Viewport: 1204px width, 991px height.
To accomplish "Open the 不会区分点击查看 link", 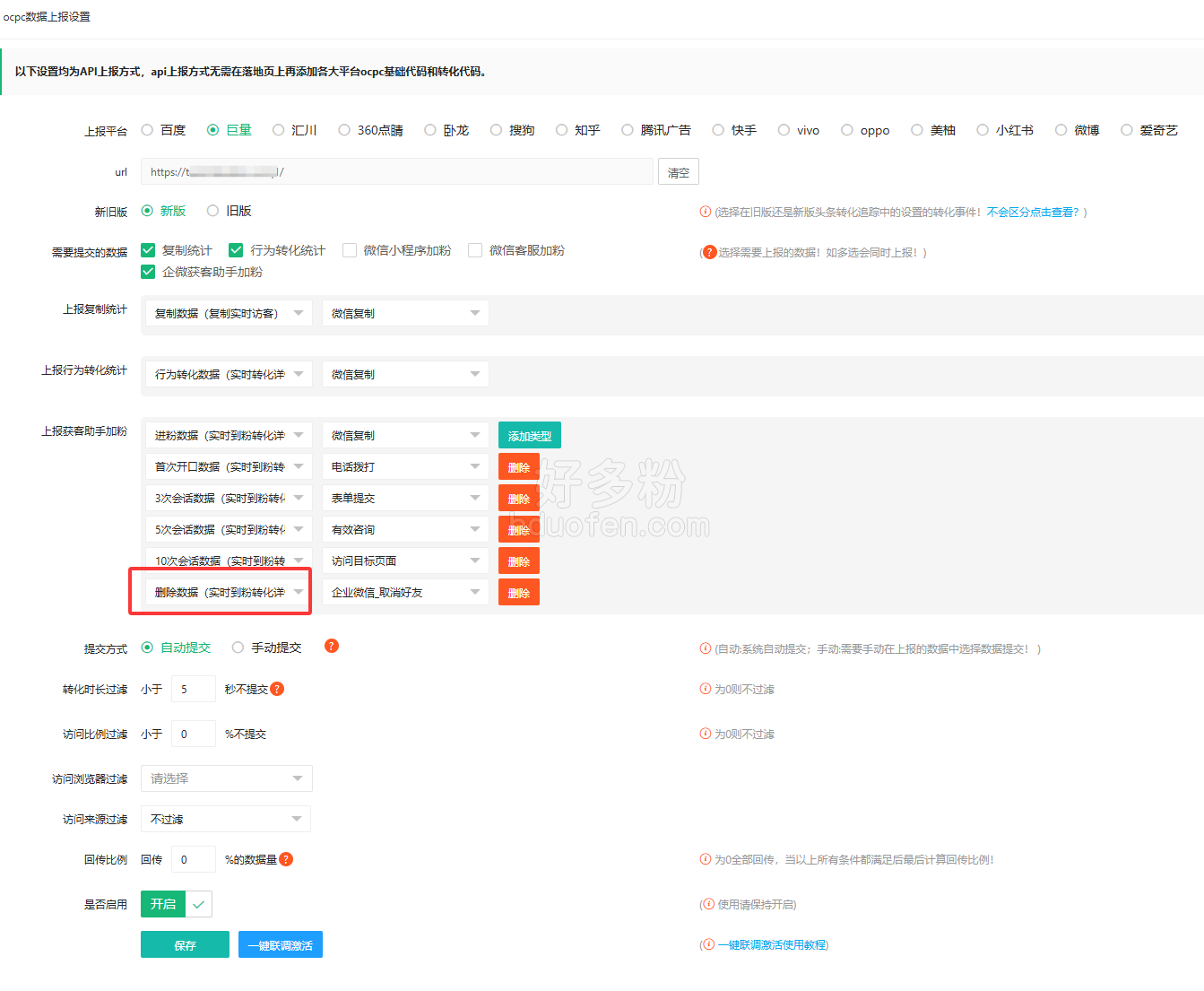I will (x=1033, y=213).
